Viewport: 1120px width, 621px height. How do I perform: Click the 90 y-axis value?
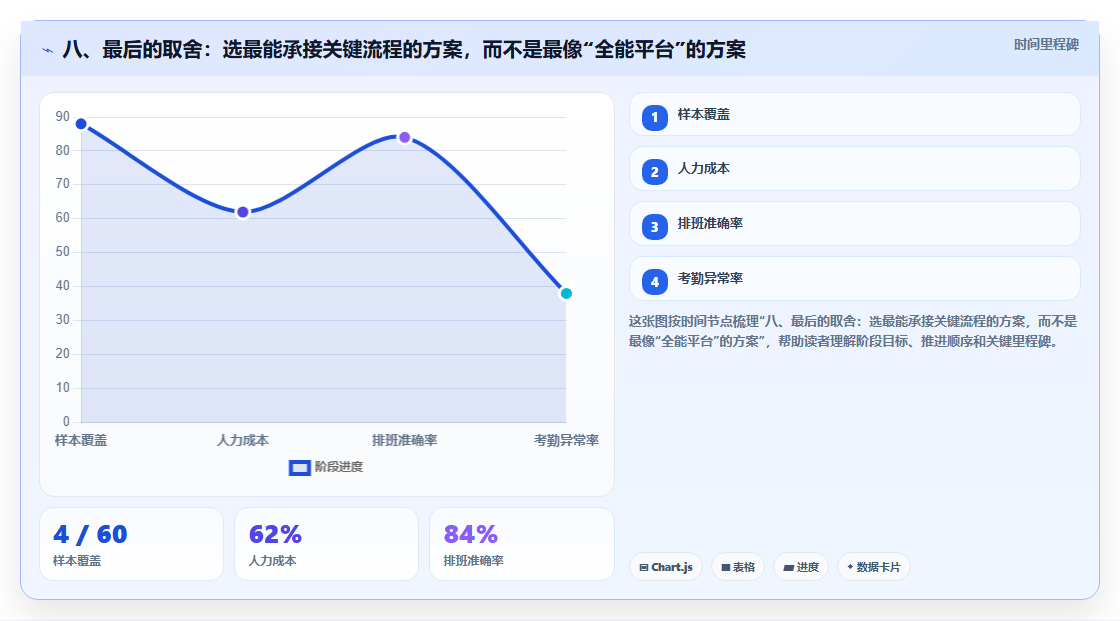coord(62,116)
